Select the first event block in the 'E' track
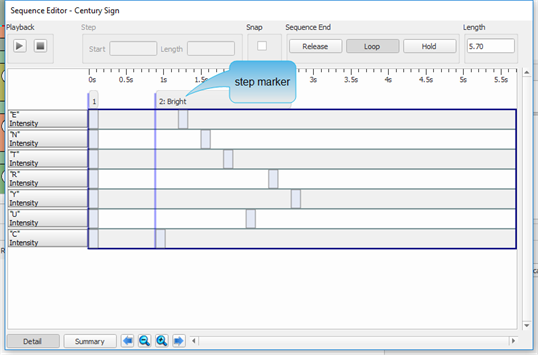 (x=93, y=119)
